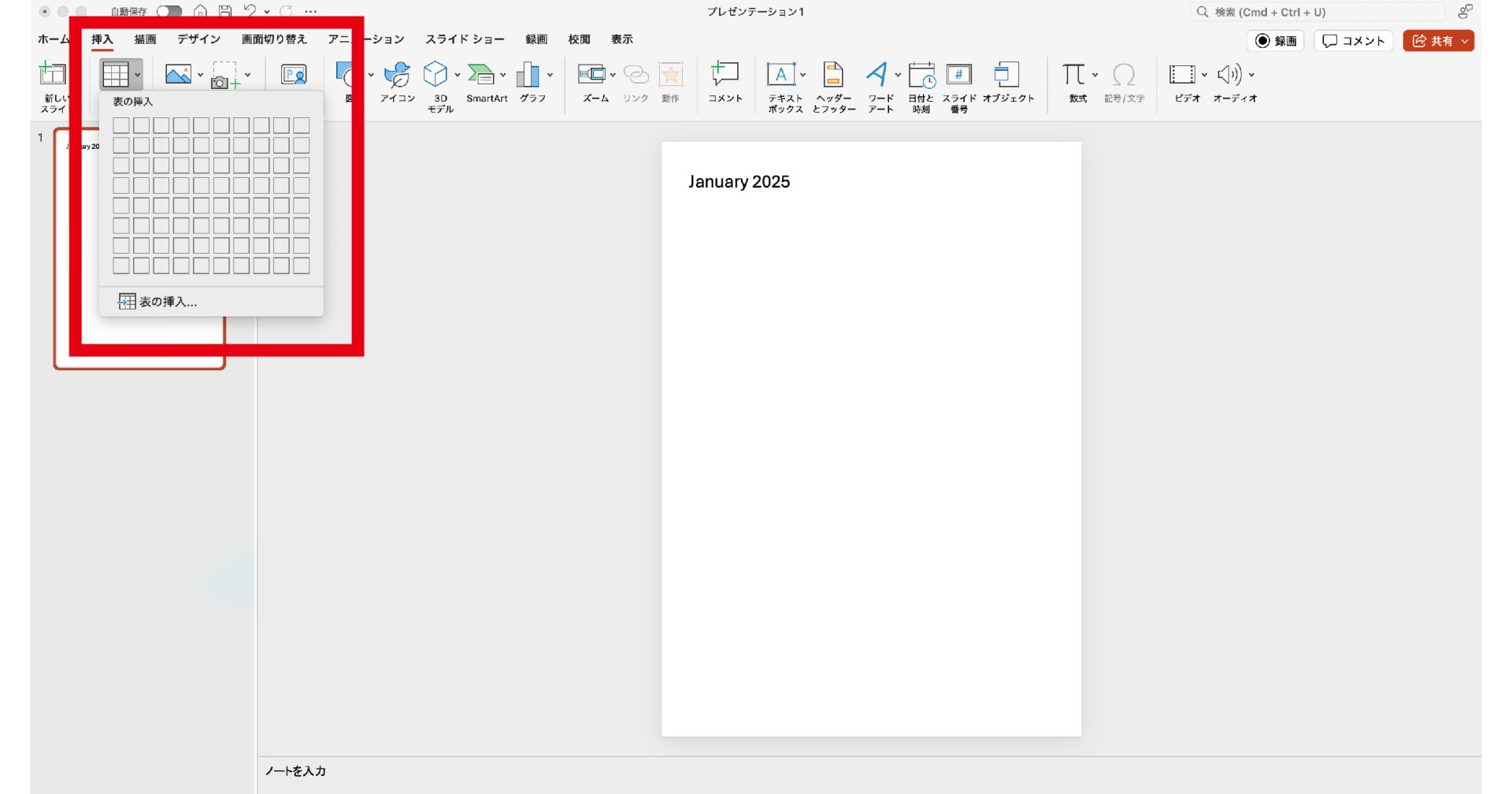Expand the ビデオ video dropdown arrow

pyautogui.click(x=1204, y=76)
